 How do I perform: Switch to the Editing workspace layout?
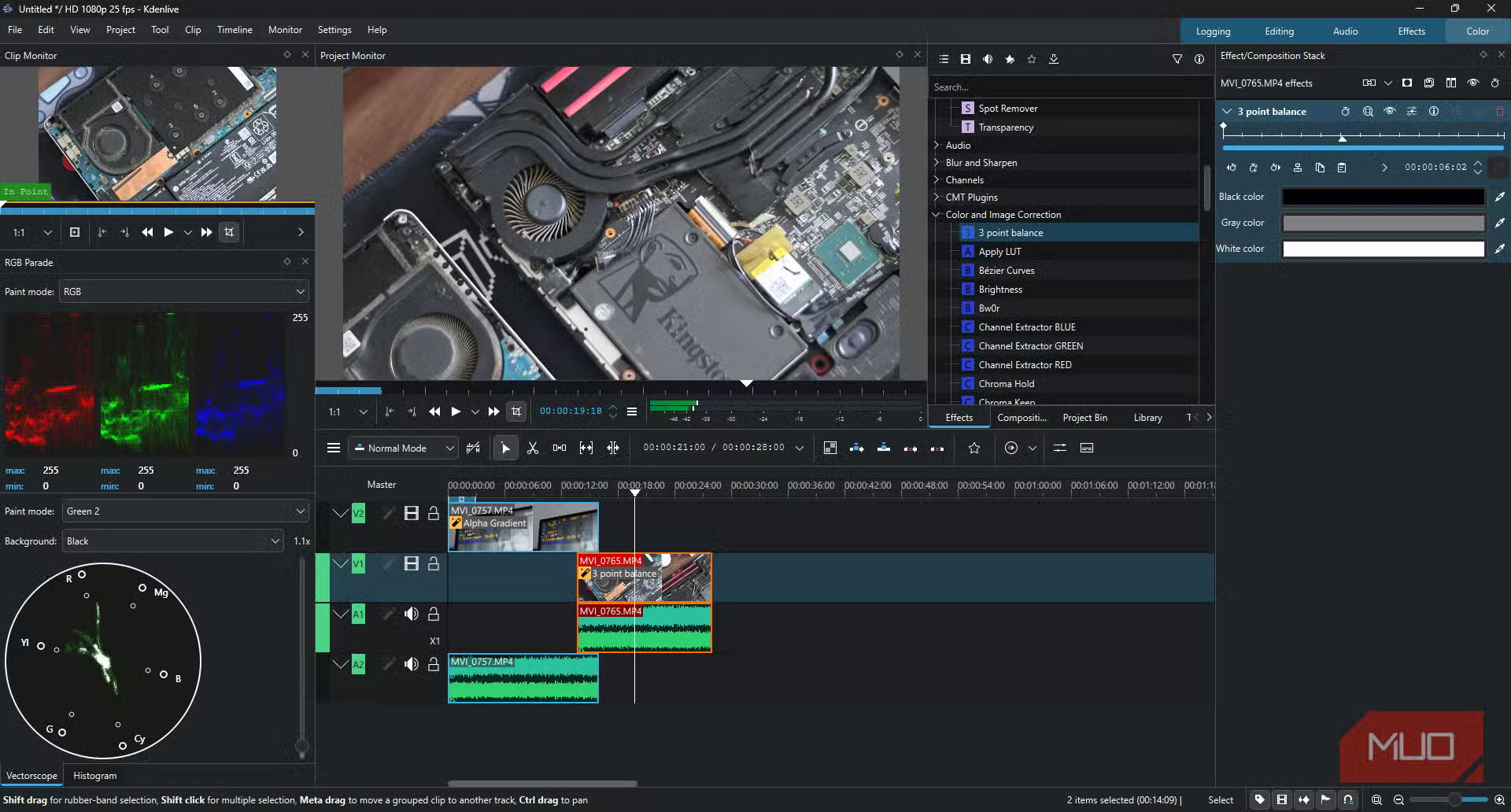pos(1279,31)
